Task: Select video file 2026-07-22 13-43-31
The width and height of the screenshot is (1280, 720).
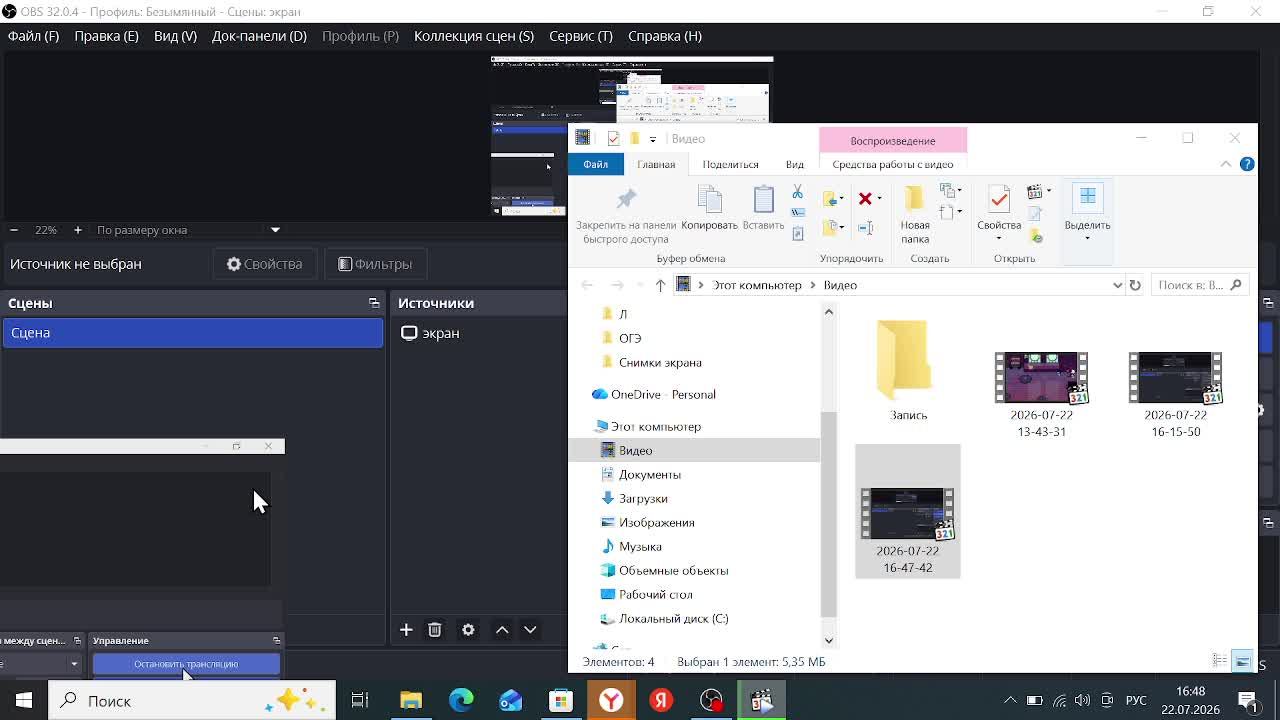Action: 1041,394
